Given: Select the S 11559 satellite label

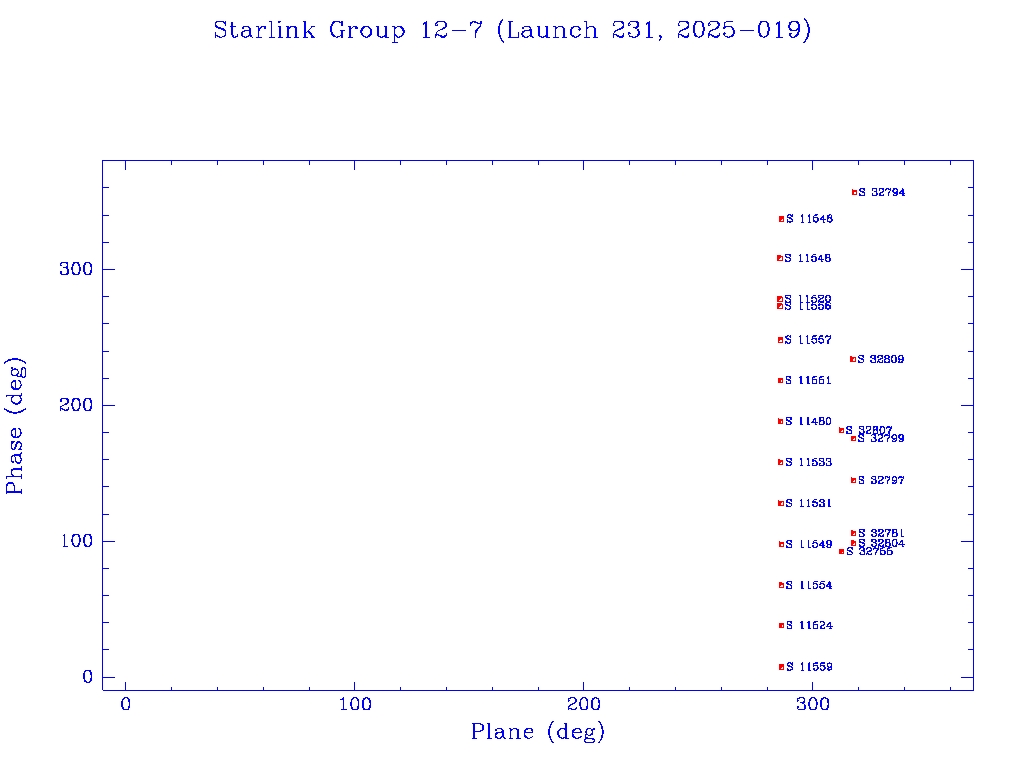Looking at the screenshot, I should point(810,667).
